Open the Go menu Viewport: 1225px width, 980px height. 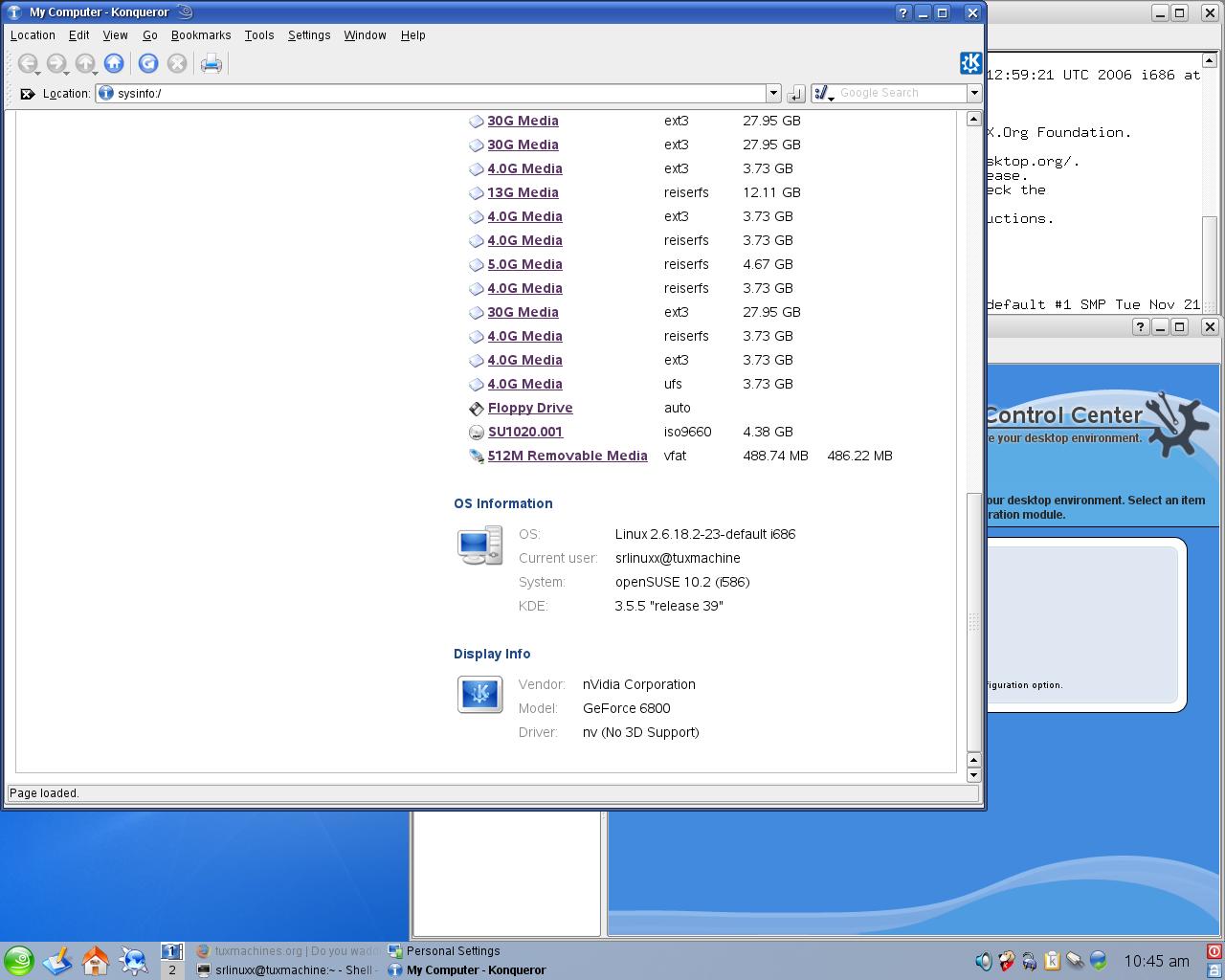pos(150,35)
